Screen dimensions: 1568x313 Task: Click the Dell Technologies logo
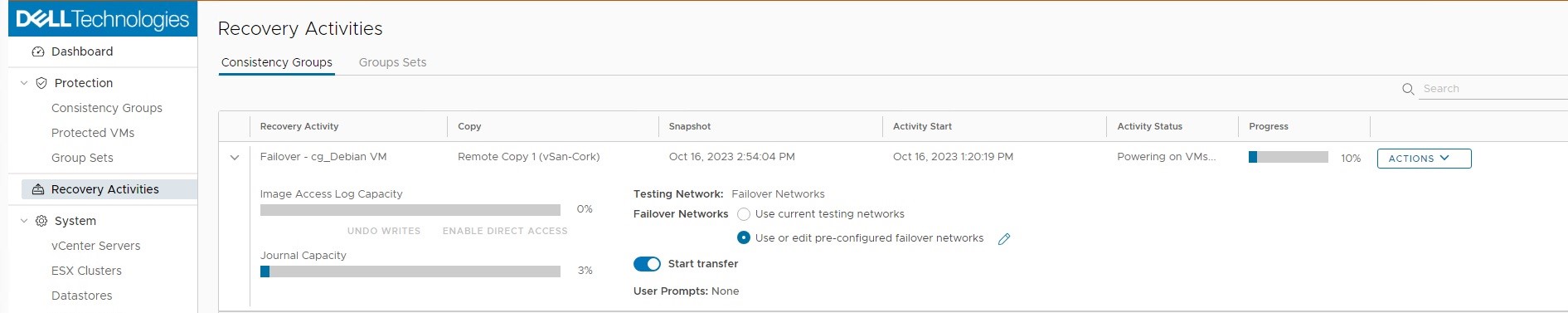103,19
